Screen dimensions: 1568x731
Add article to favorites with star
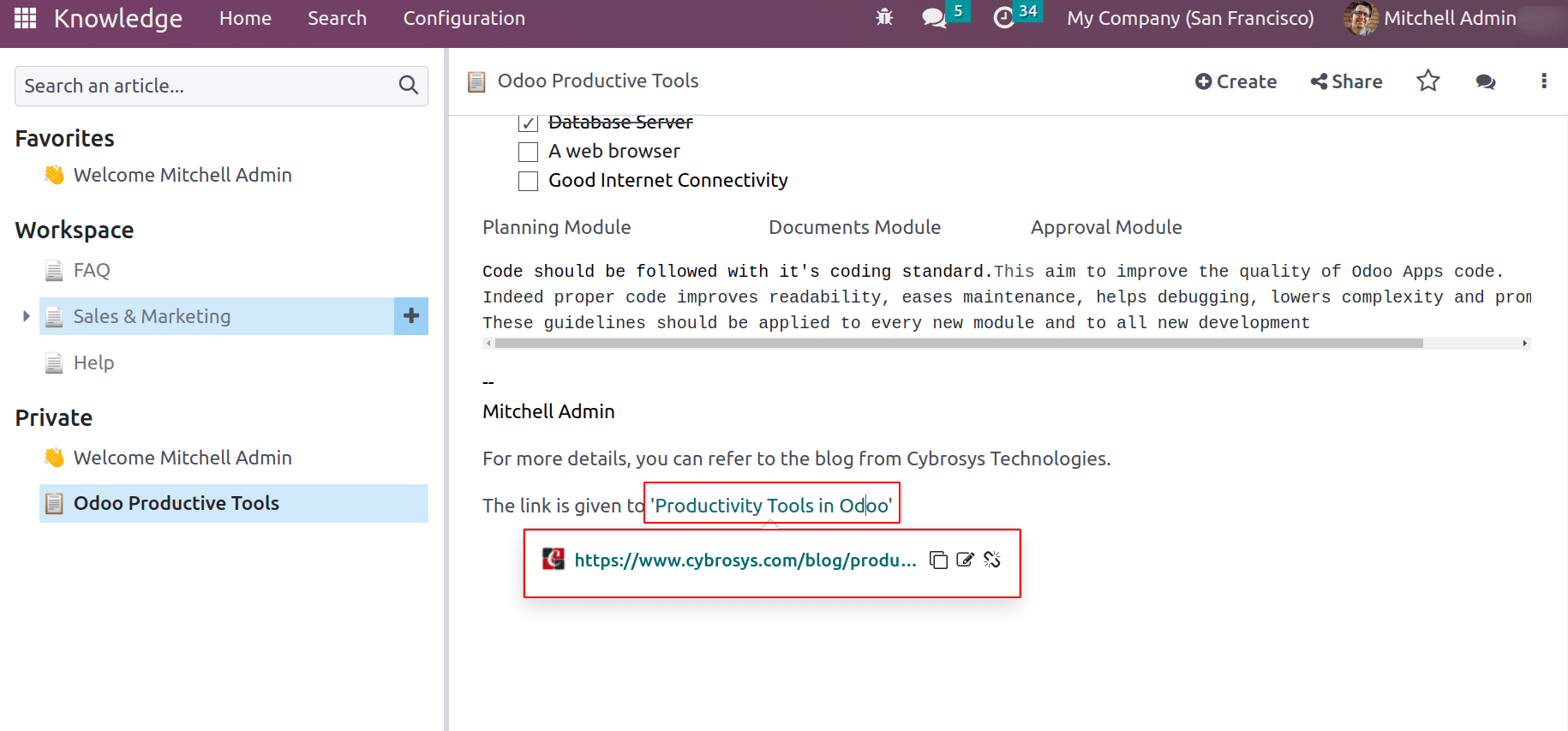click(x=1428, y=81)
